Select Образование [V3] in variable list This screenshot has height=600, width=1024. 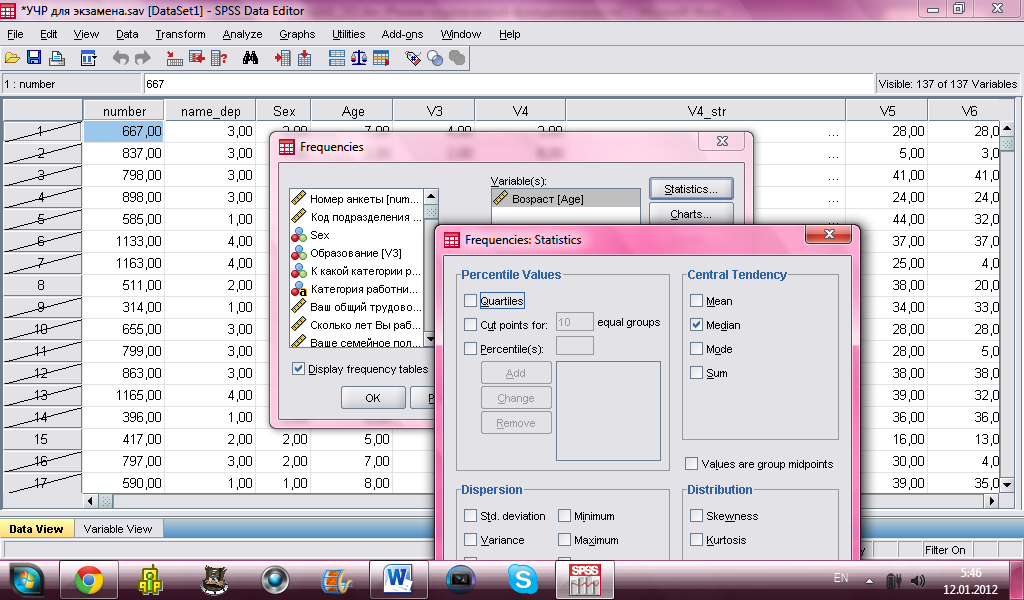click(x=356, y=253)
